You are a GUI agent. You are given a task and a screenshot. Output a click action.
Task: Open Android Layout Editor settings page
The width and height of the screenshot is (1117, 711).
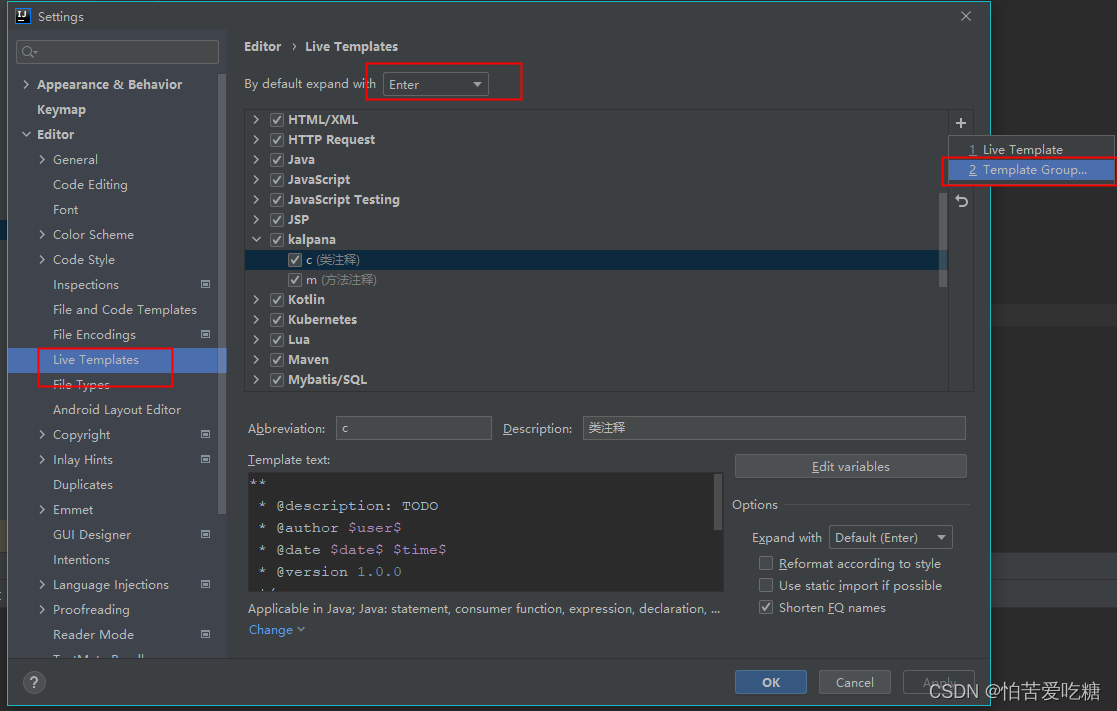[x=117, y=410]
